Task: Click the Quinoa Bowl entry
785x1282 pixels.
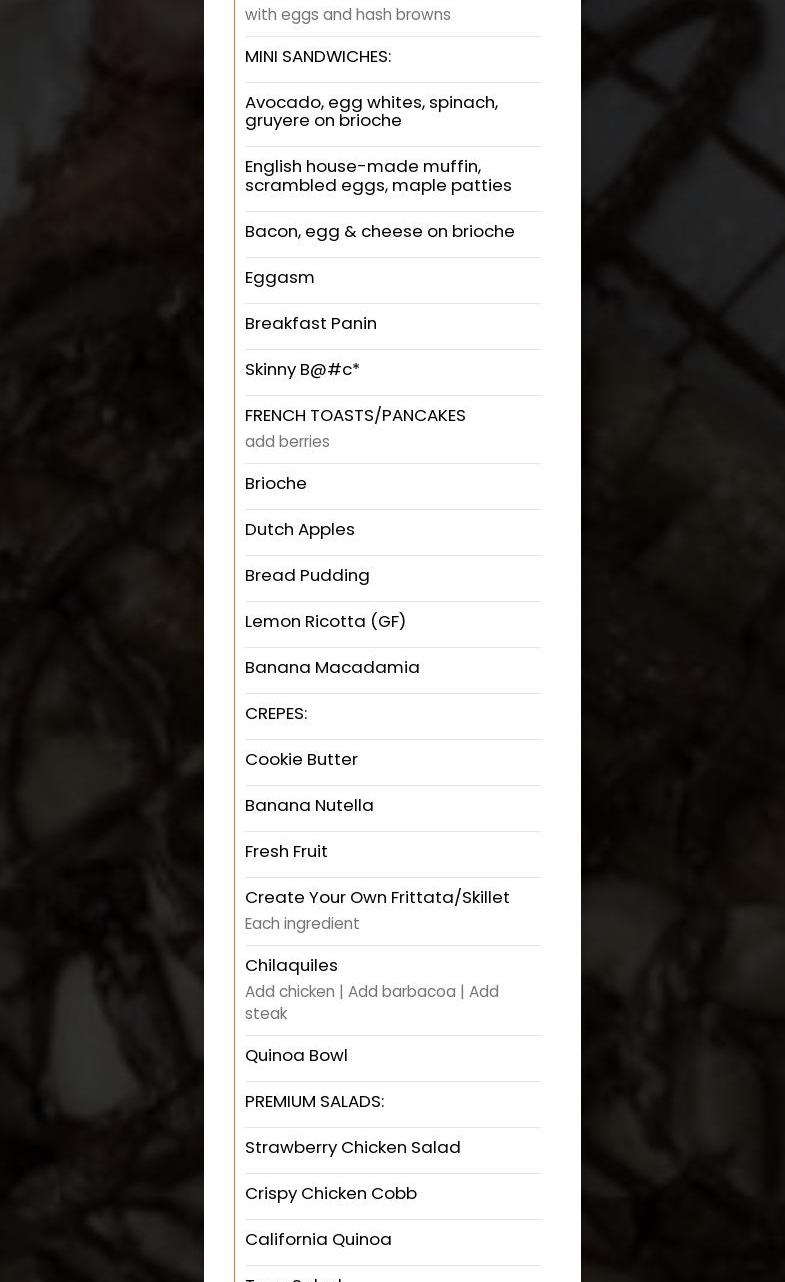Action: point(296,1056)
